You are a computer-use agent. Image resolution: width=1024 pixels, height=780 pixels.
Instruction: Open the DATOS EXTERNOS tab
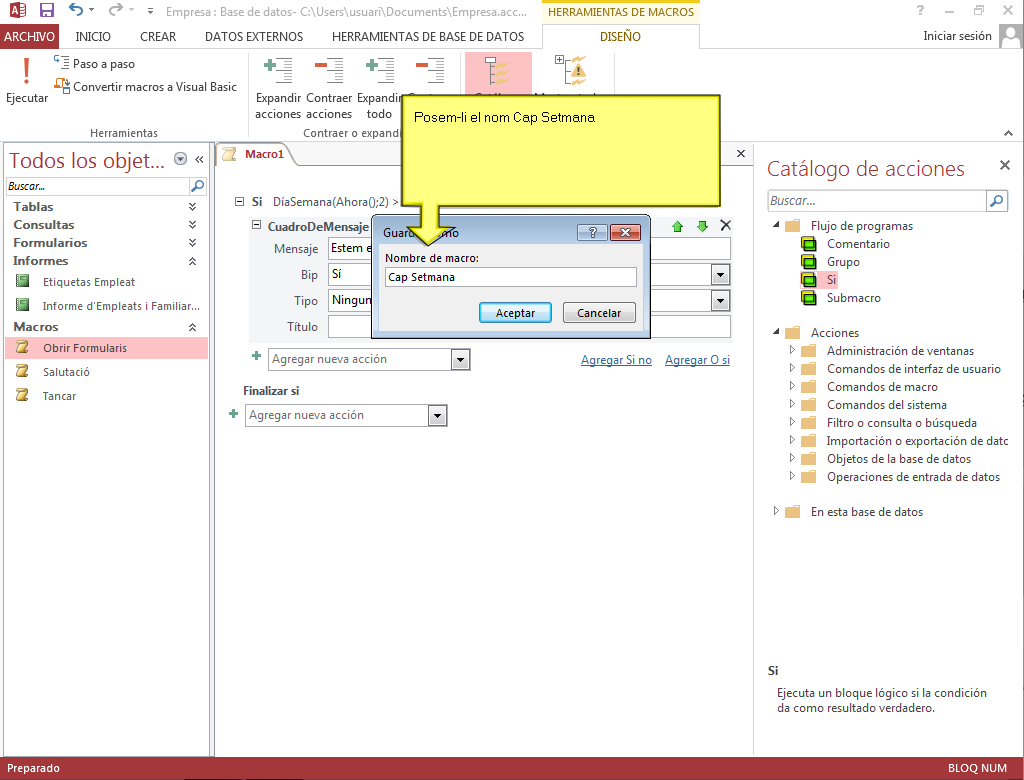tap(254, 37)
